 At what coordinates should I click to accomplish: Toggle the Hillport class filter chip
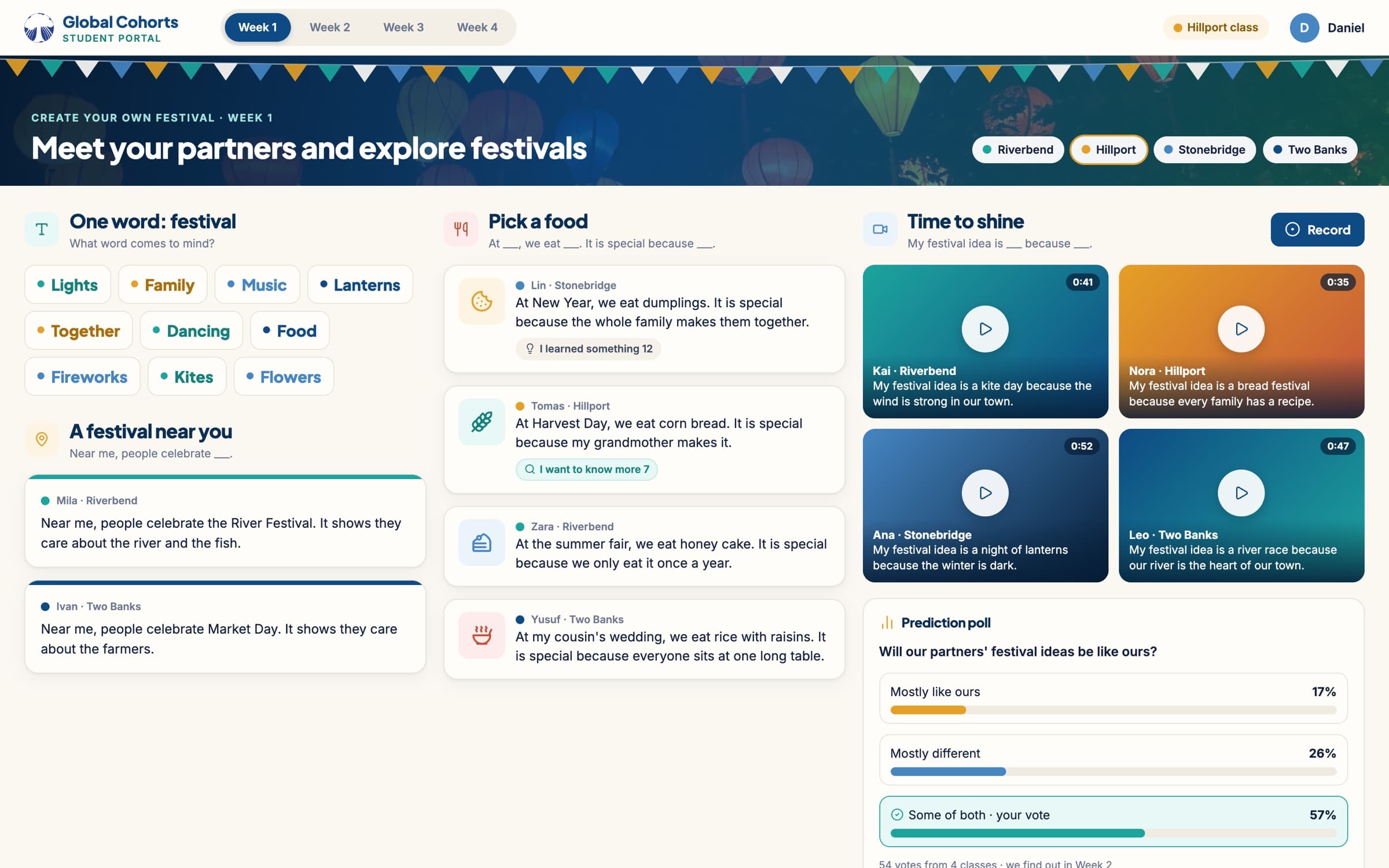[1108, 150]
